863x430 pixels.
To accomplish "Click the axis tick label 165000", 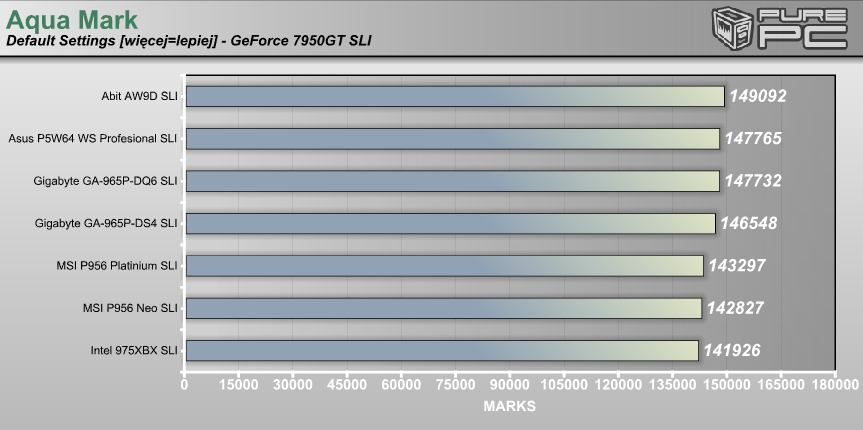I will pos(780,384).
